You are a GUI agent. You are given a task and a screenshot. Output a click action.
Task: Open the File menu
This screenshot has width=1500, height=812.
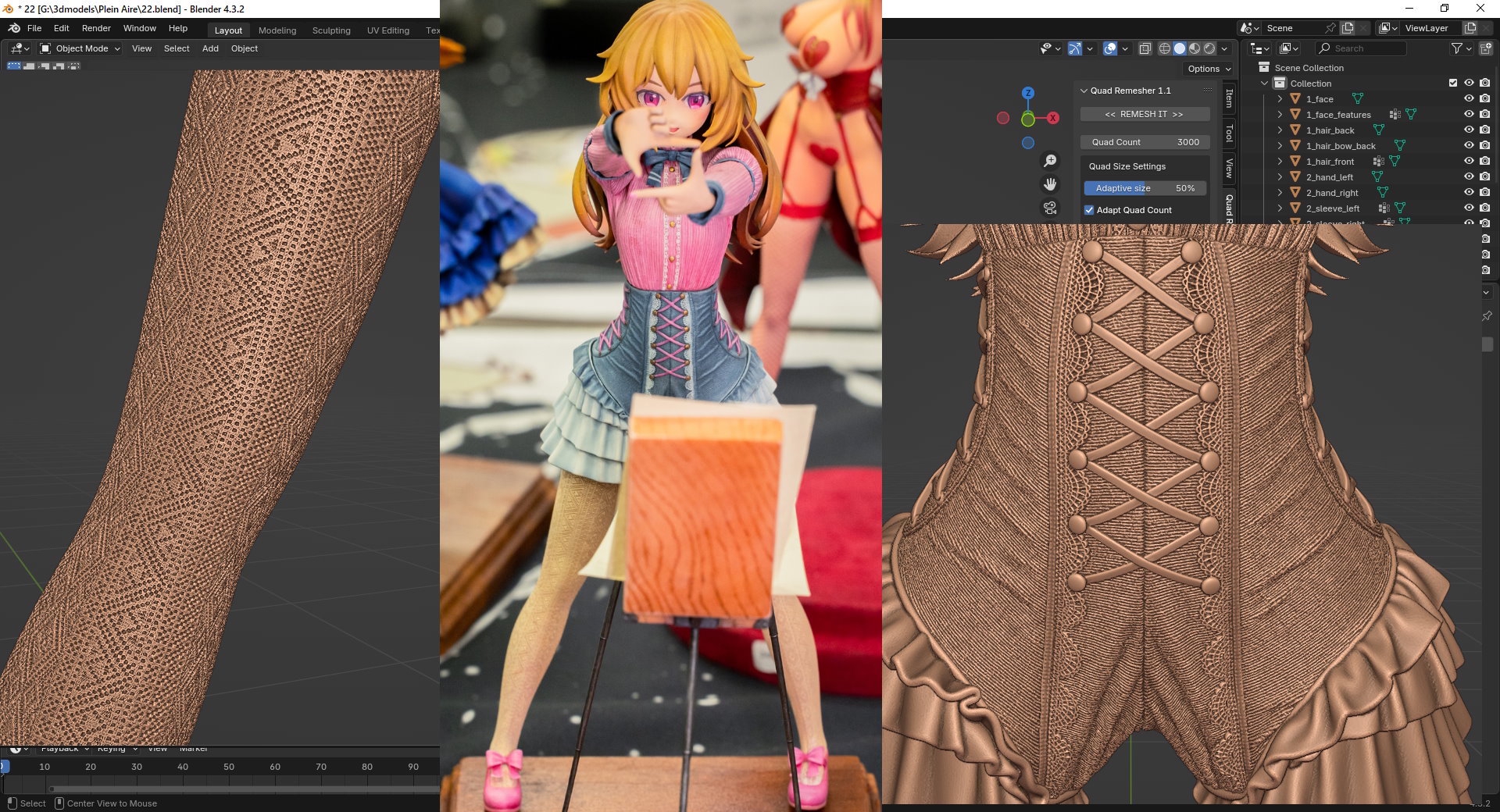tap(34, 28)
